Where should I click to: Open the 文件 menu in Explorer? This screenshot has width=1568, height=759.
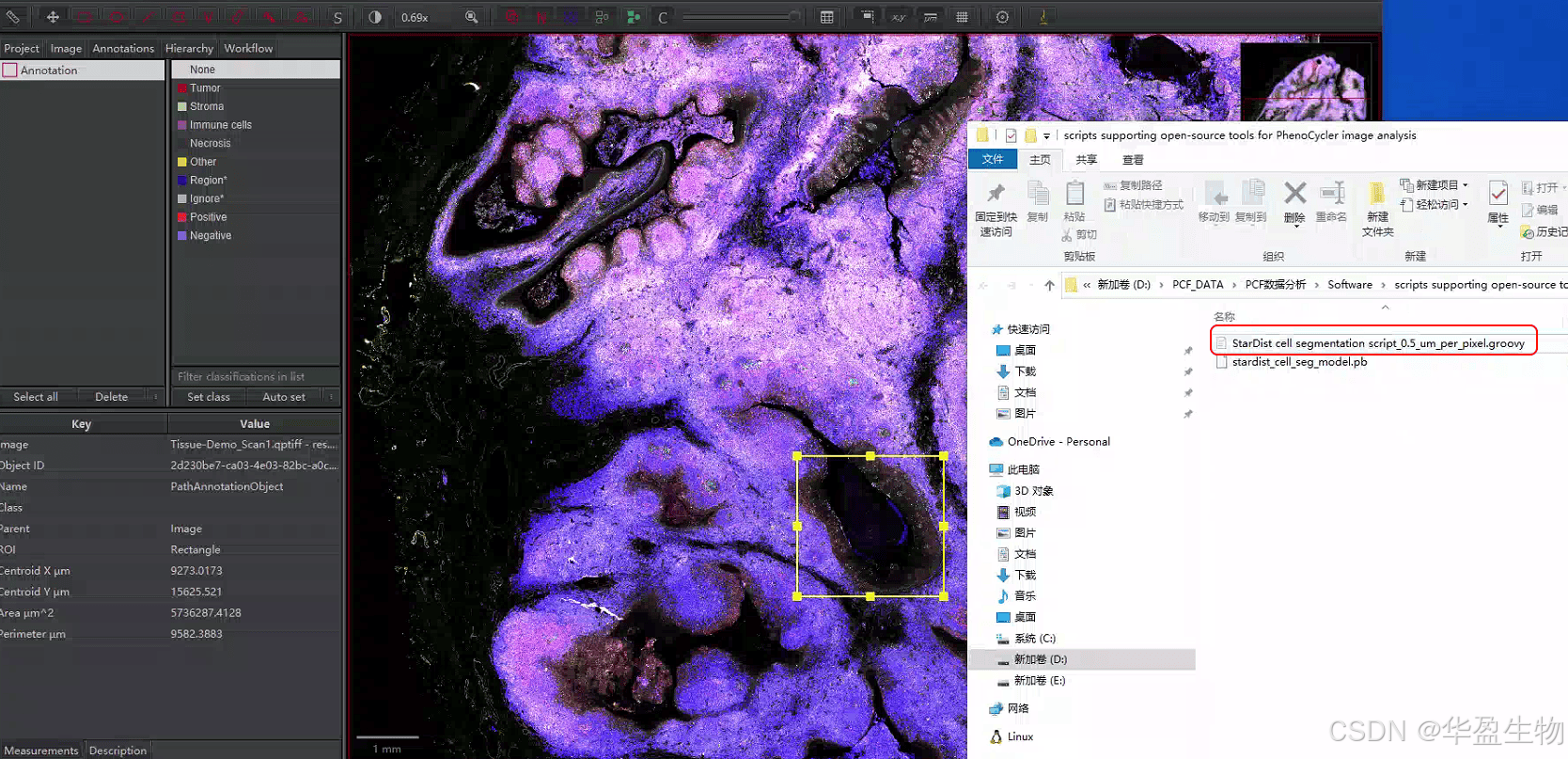click(x=993, y=160)
